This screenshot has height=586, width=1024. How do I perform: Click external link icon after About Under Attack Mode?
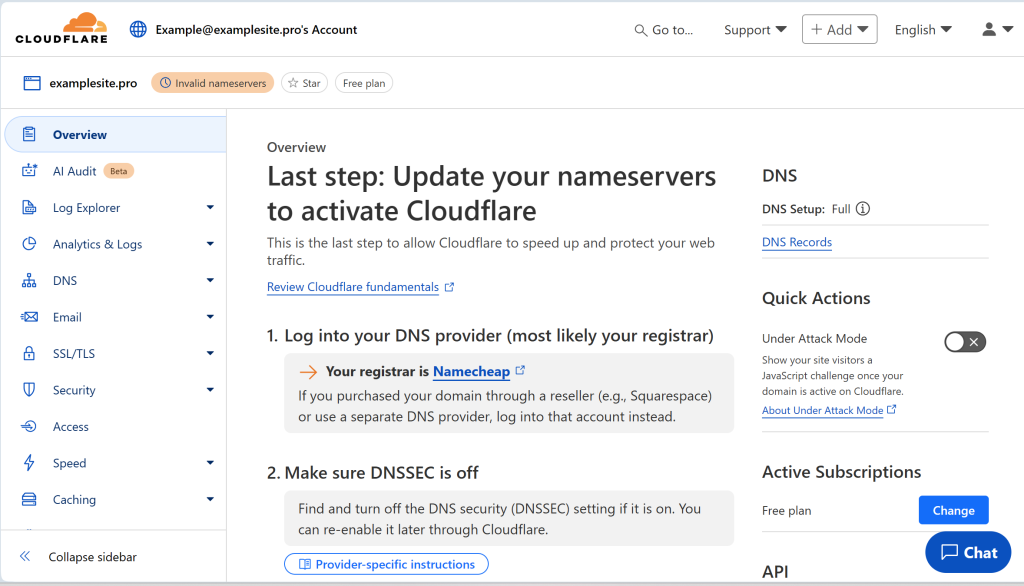click(x=891, y=410)
